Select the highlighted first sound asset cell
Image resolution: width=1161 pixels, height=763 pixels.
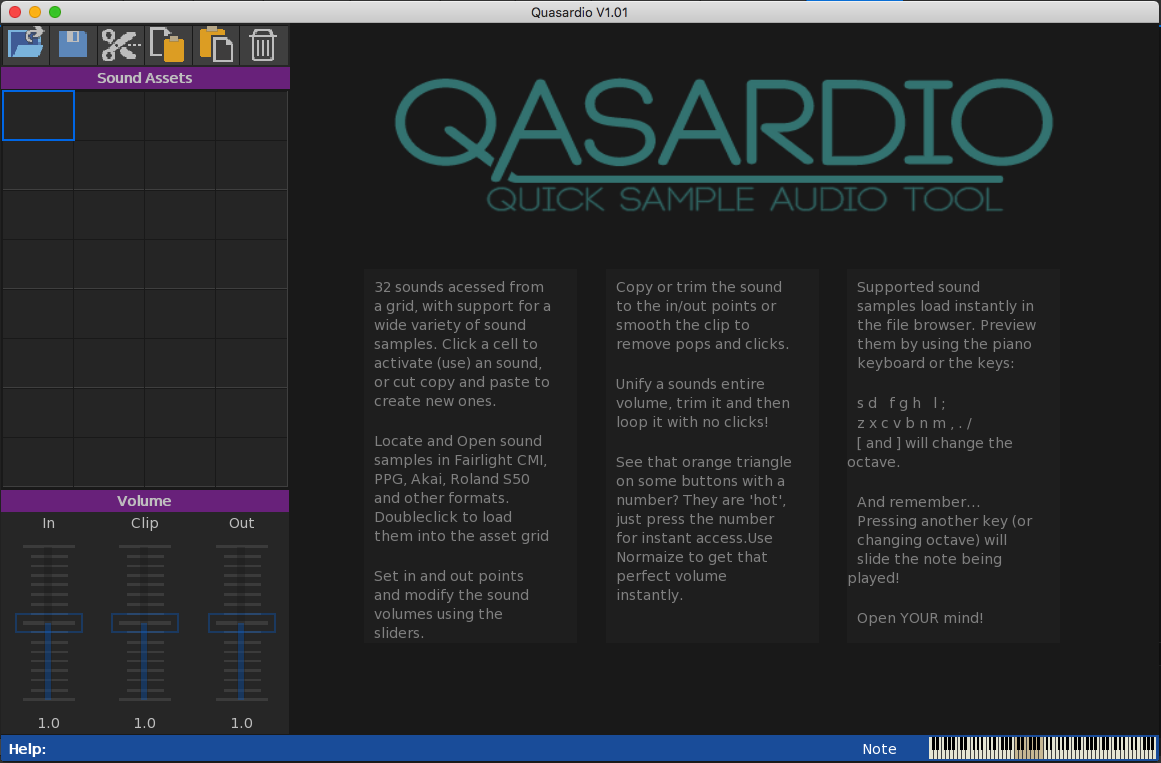tap(38, 116)
